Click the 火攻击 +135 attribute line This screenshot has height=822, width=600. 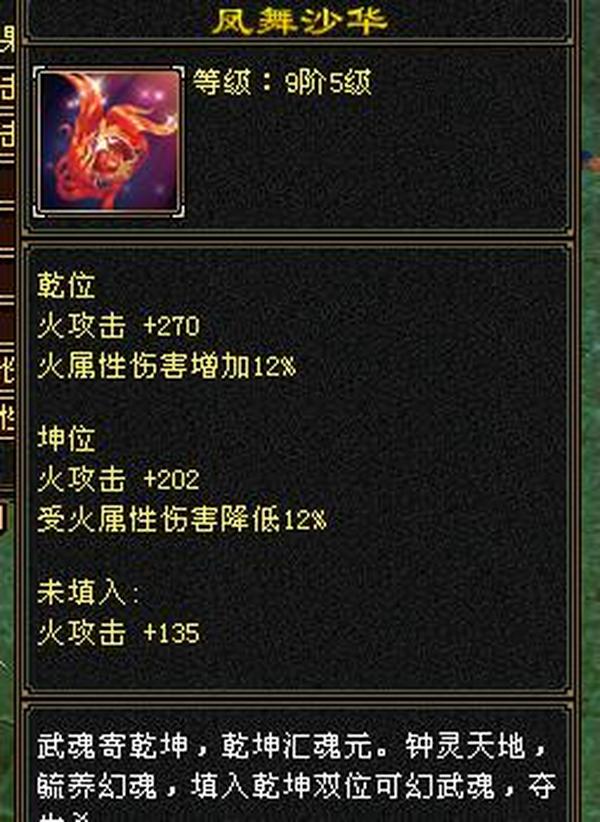tap(118, 633)
